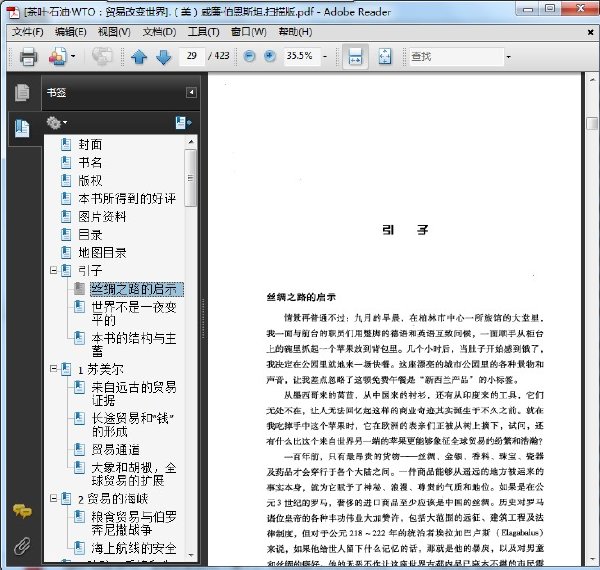Select the 世界不是一夜变平的 bookmark
This screenshot has width=600, height=570.
[x=134, y=313]
